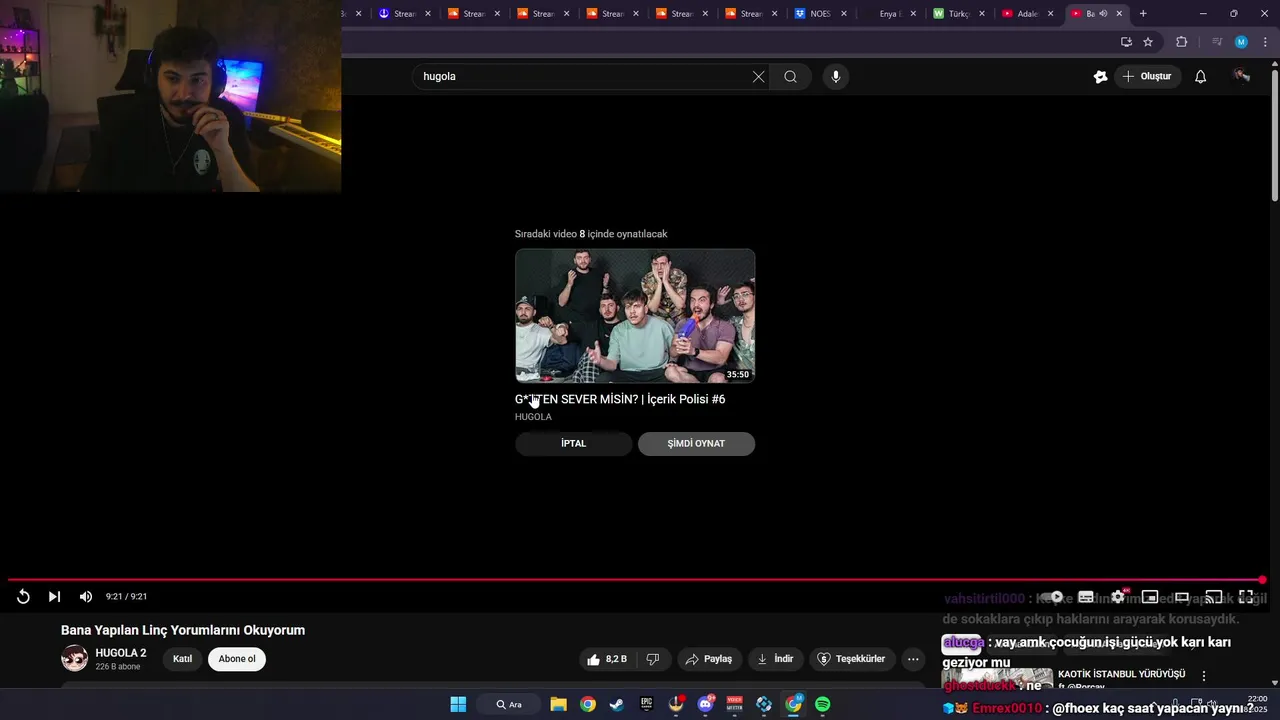Open the YouTube account avatar menu
Image resolution: width=1280 pixels, height=720 pixels.
click(x=1242, y=76)
